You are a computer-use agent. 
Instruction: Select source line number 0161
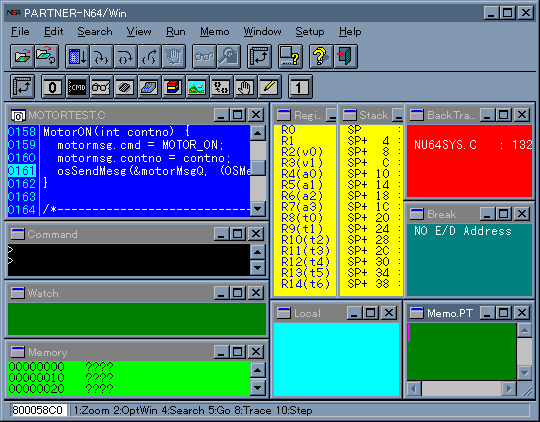22,171
